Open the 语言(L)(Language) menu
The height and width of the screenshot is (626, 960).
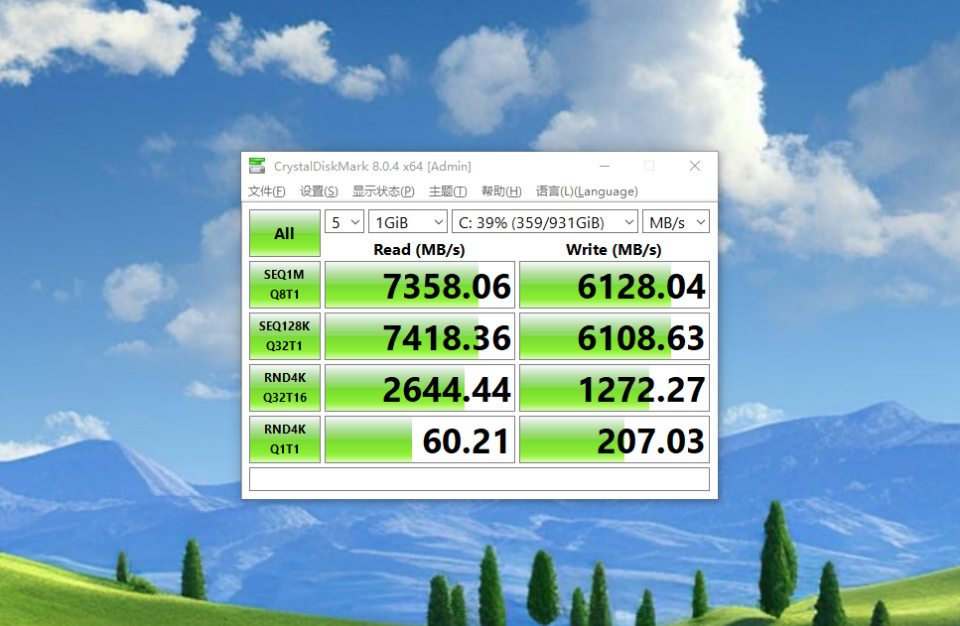point(587,191)
